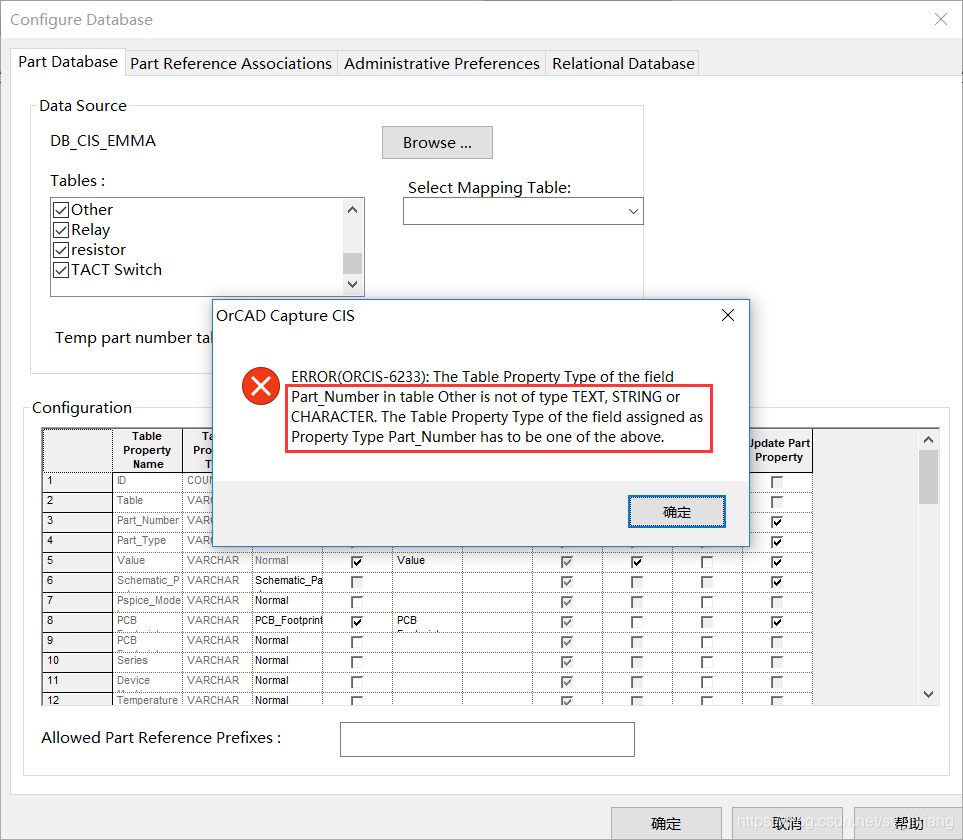
Task: Click the Table Property Name column header
Action: 147,451
